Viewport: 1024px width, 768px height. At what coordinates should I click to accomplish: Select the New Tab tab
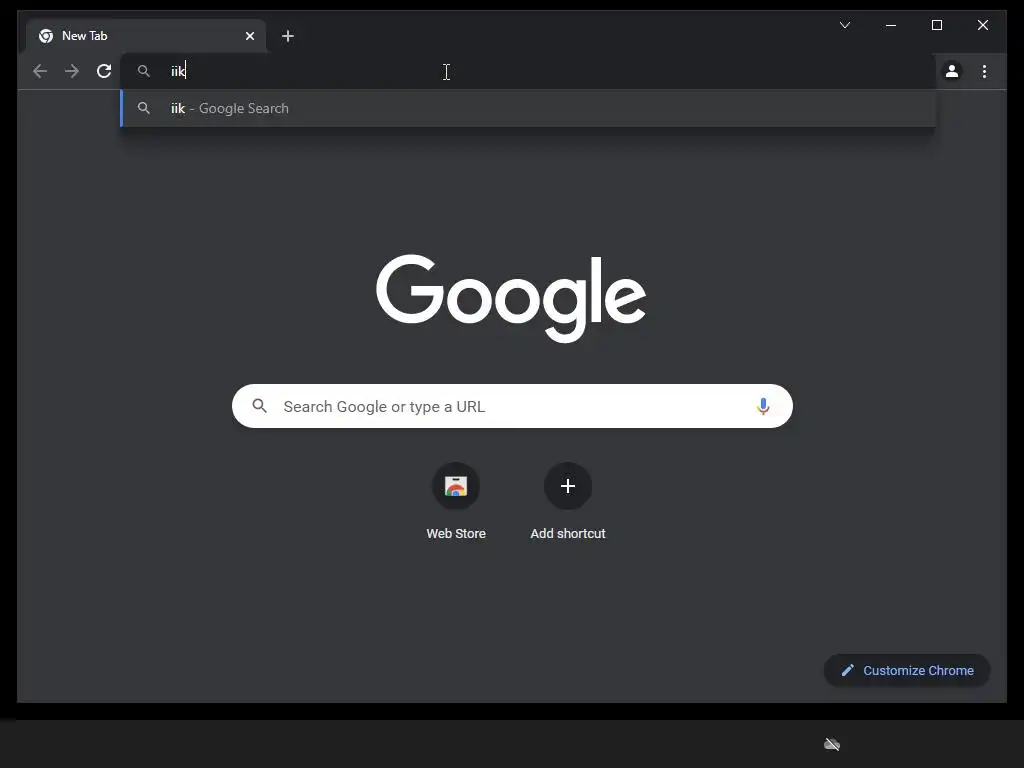point(146,36)
